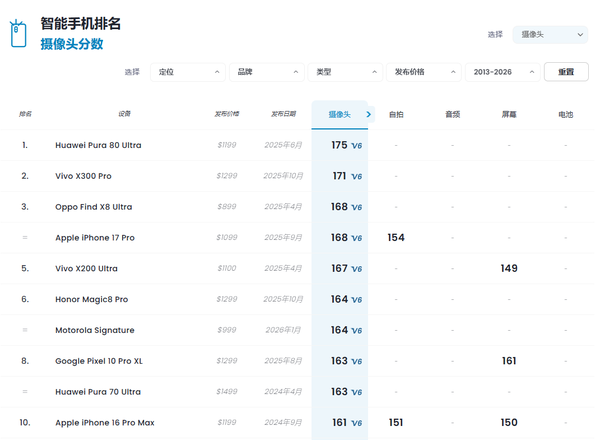
Task: Open the 摄像头 selection dropdown at top right
Action: point(549,35)
